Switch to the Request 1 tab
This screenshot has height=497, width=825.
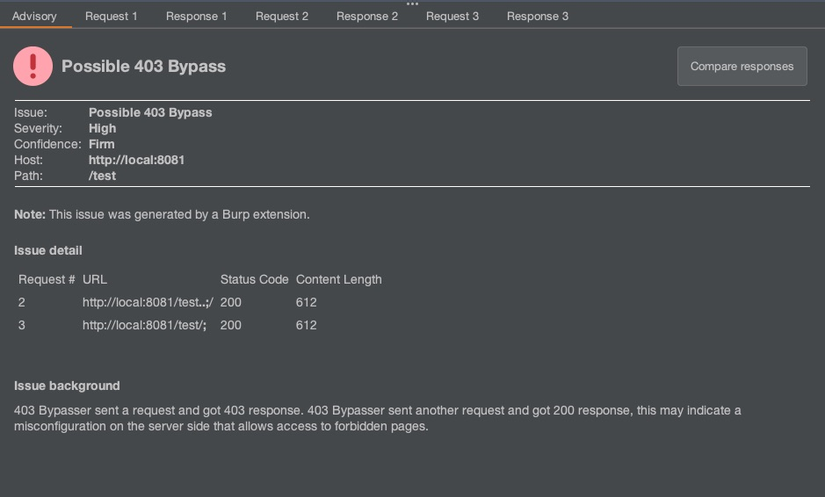[111, 16]
